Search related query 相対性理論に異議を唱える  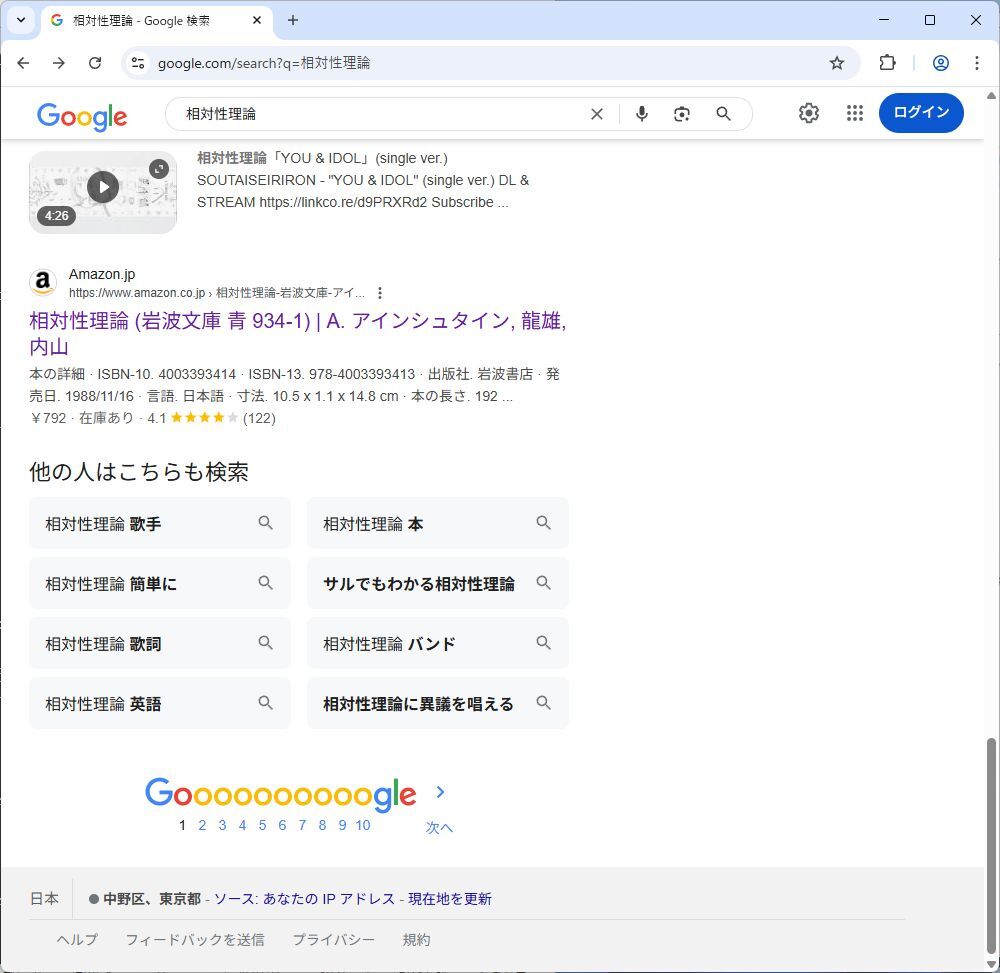(x=438, y=703)
